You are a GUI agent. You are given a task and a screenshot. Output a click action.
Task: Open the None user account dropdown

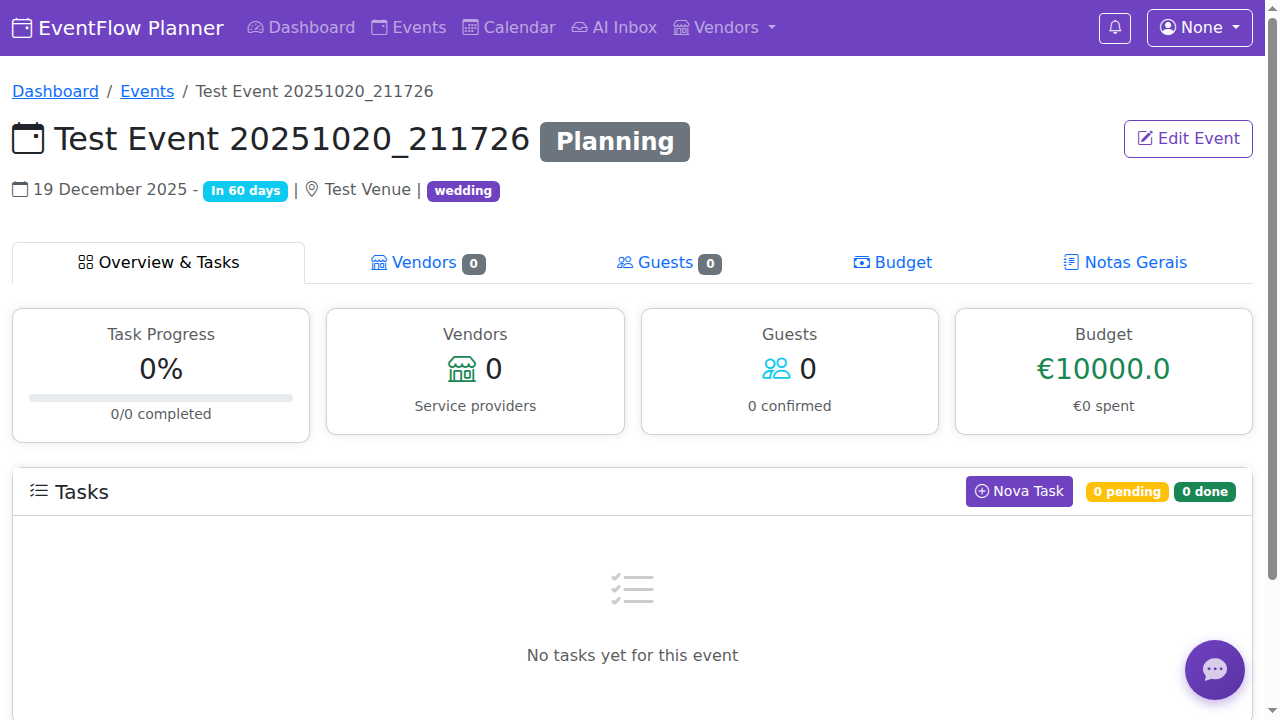[1199, 28]
